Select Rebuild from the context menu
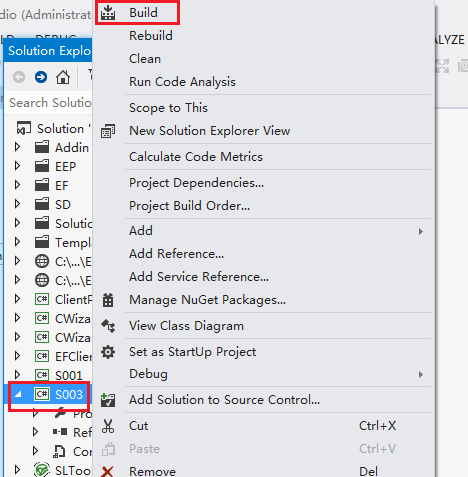468x477 pixels. pos(151,36)
